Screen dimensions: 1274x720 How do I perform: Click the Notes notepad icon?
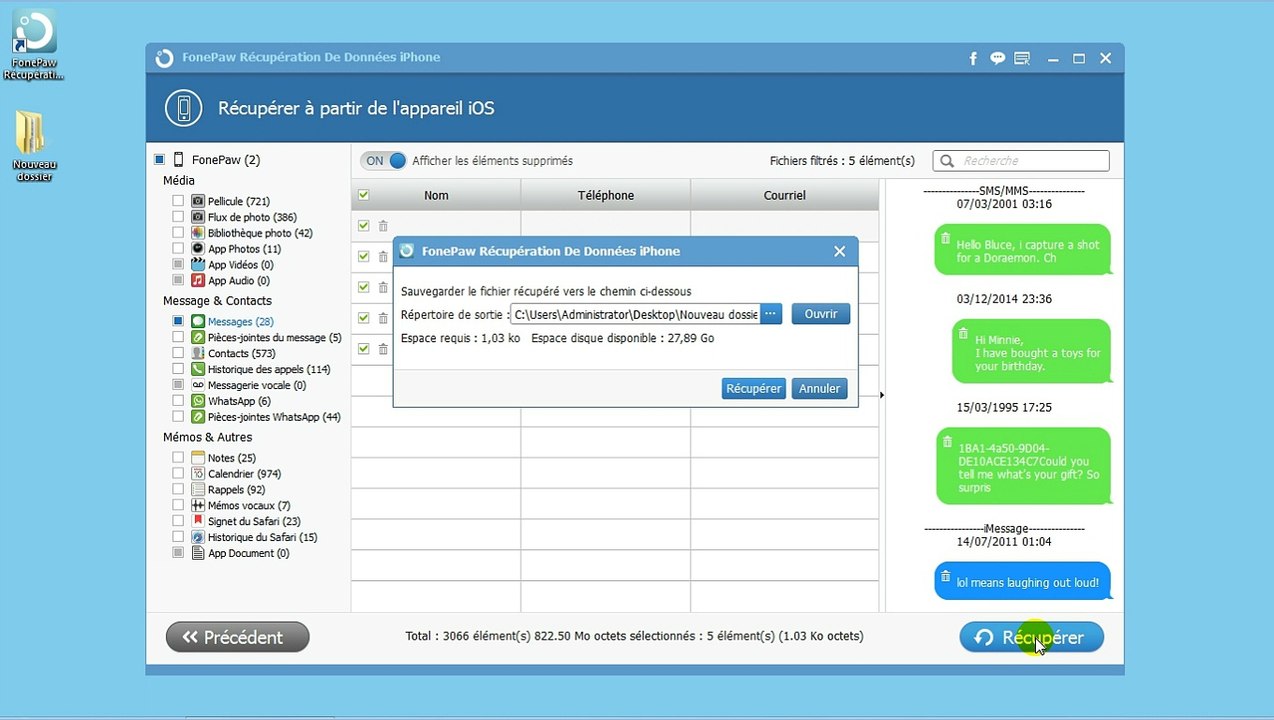pyautogui.click(x=198, y=458)
